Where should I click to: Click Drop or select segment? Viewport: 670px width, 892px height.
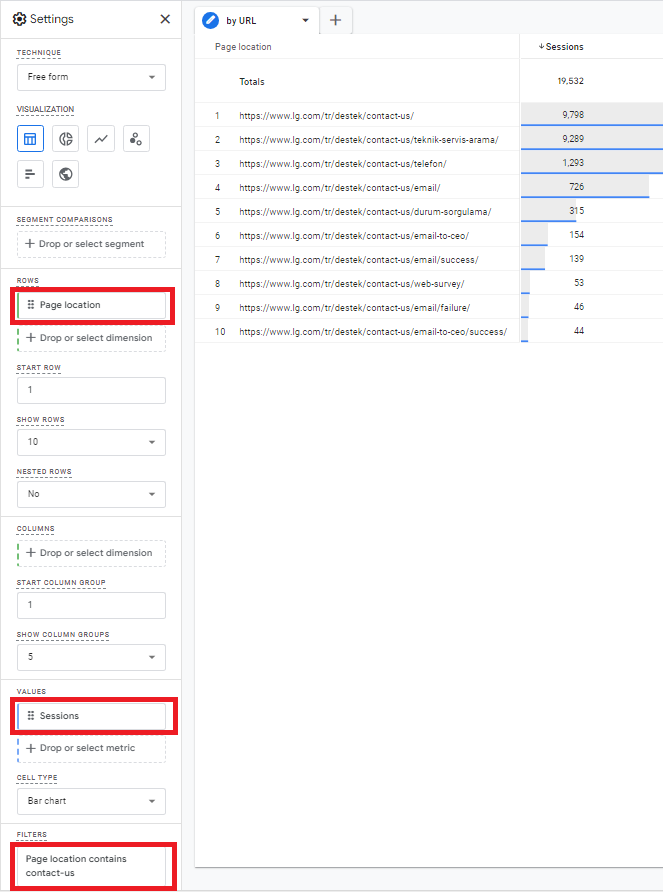[x=91, y=244]
